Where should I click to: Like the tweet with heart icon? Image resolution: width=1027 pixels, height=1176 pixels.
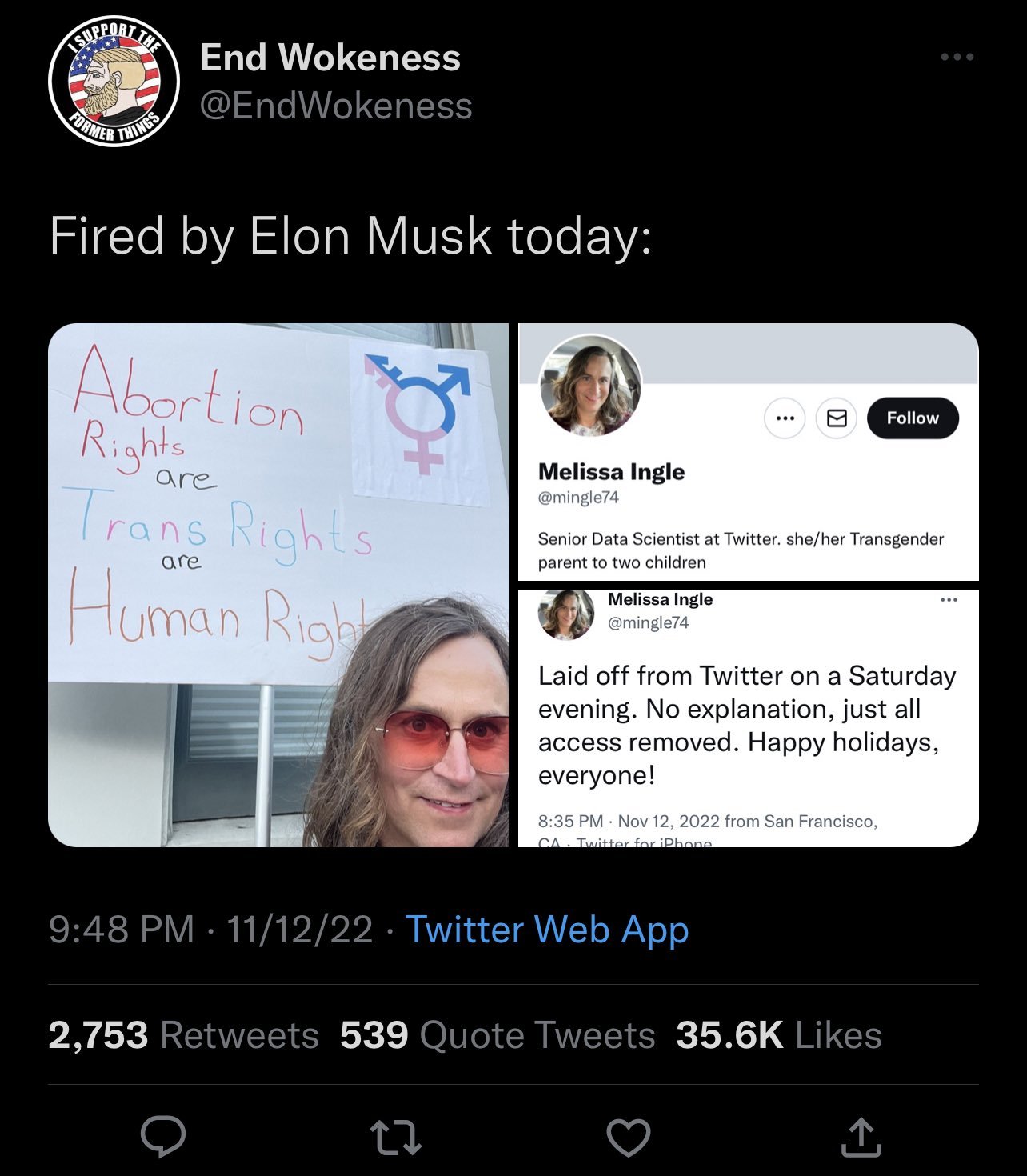tap(628, 1137)
